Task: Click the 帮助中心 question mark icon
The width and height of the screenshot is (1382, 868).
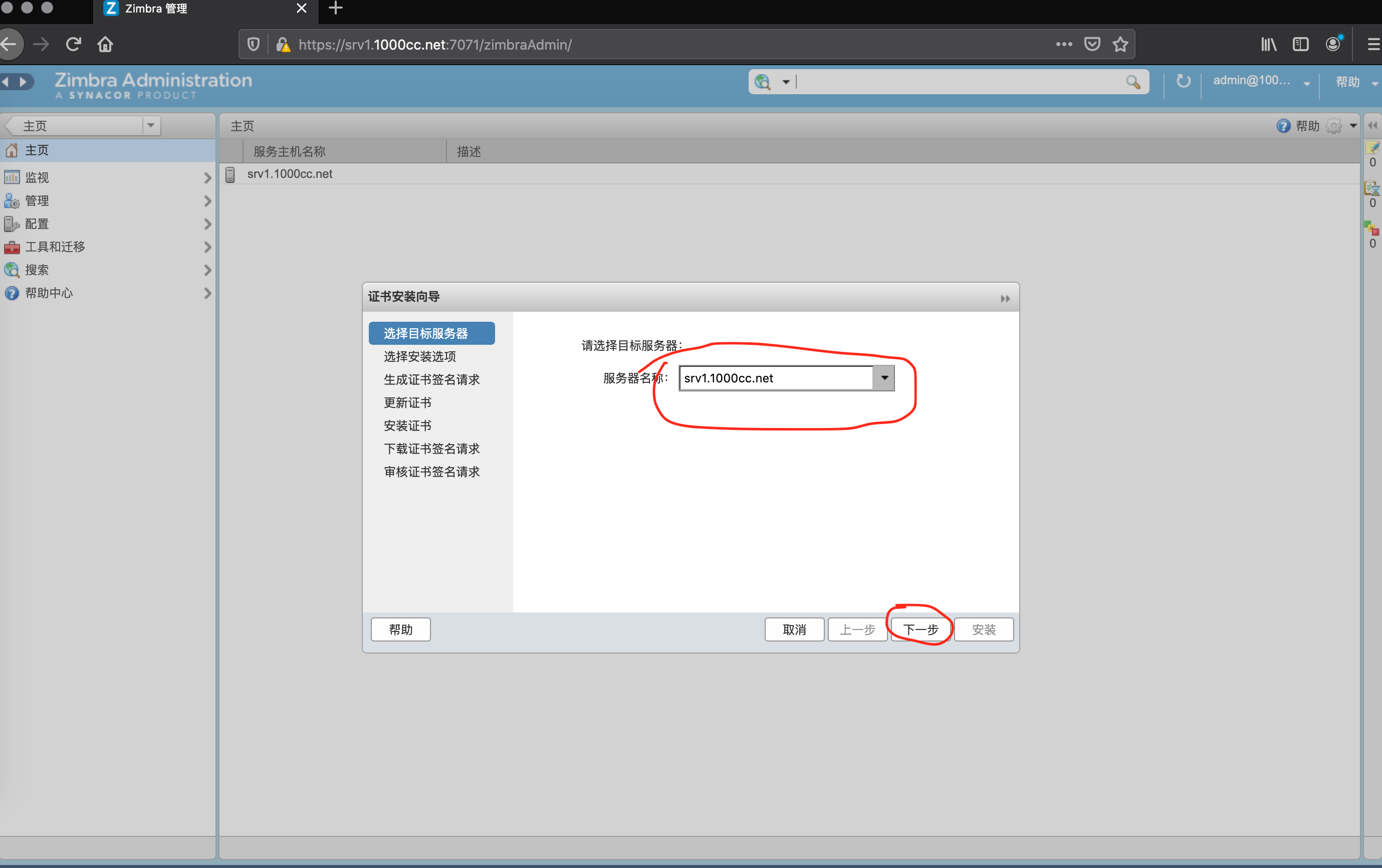Action: [x=12, y=293]
